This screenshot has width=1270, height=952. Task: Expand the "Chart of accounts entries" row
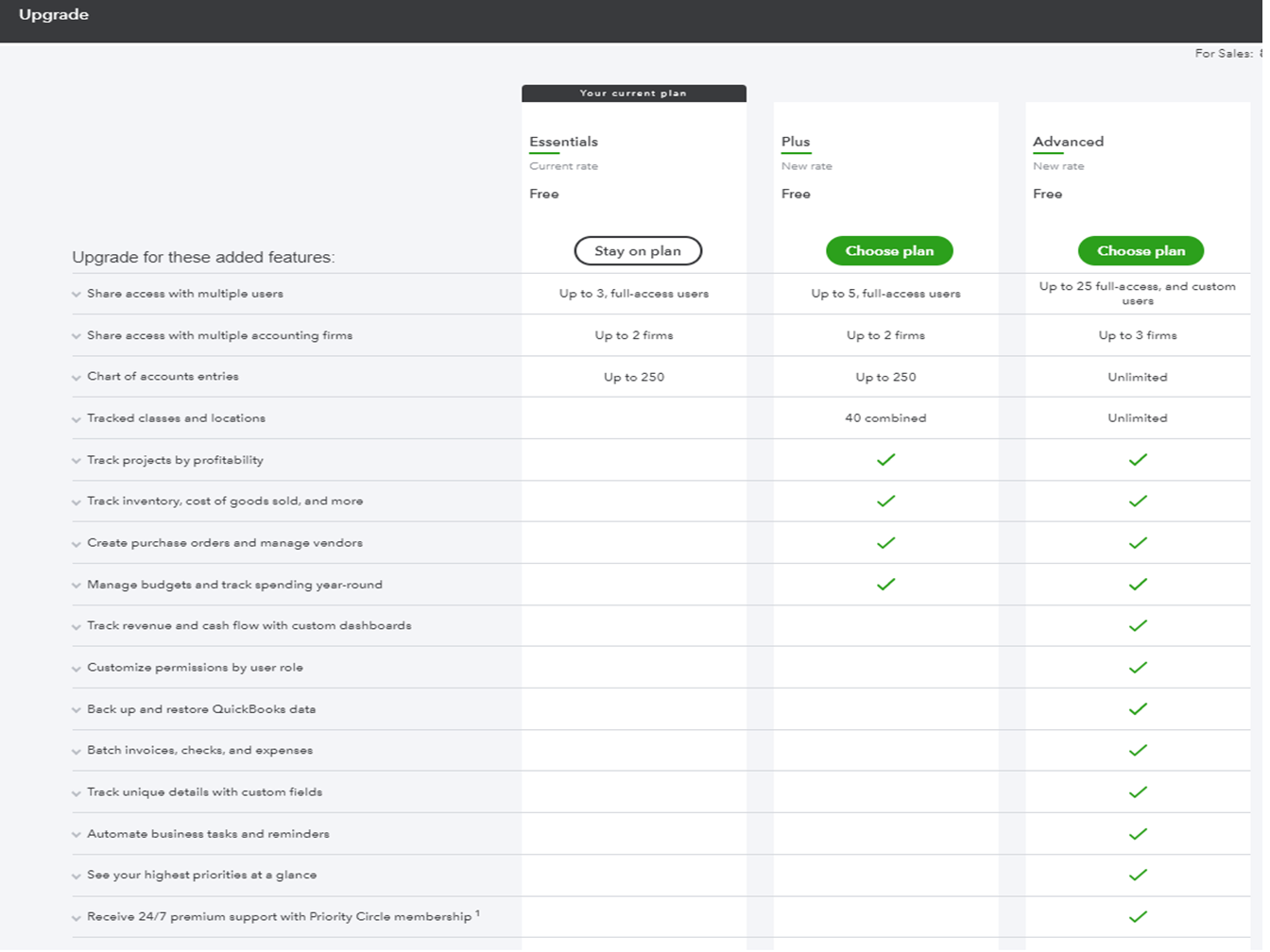coord(77,376)
